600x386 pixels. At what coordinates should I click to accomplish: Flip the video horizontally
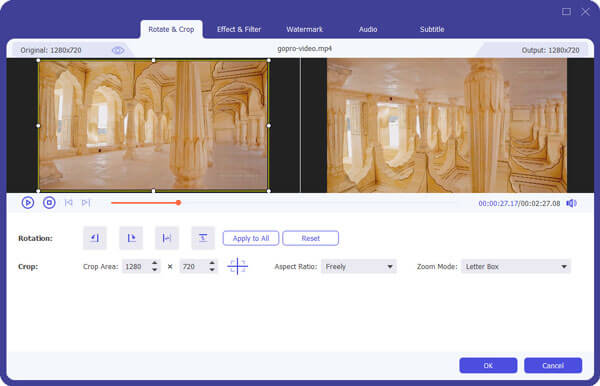[167, 238]
